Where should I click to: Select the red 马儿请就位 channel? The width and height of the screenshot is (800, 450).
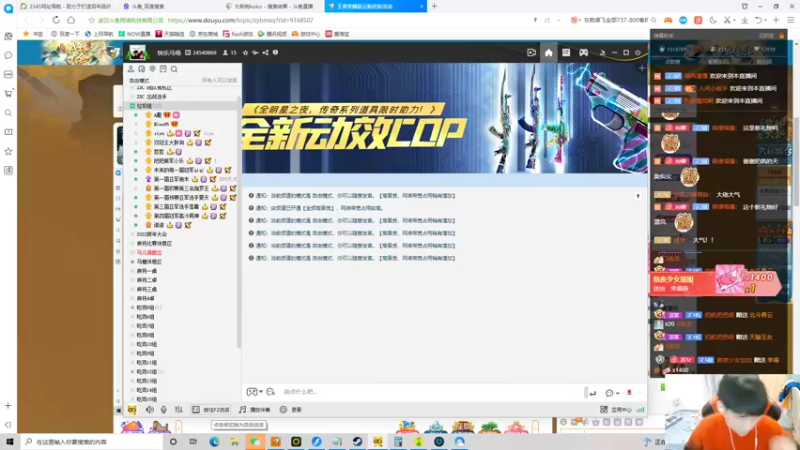(149, 253)
